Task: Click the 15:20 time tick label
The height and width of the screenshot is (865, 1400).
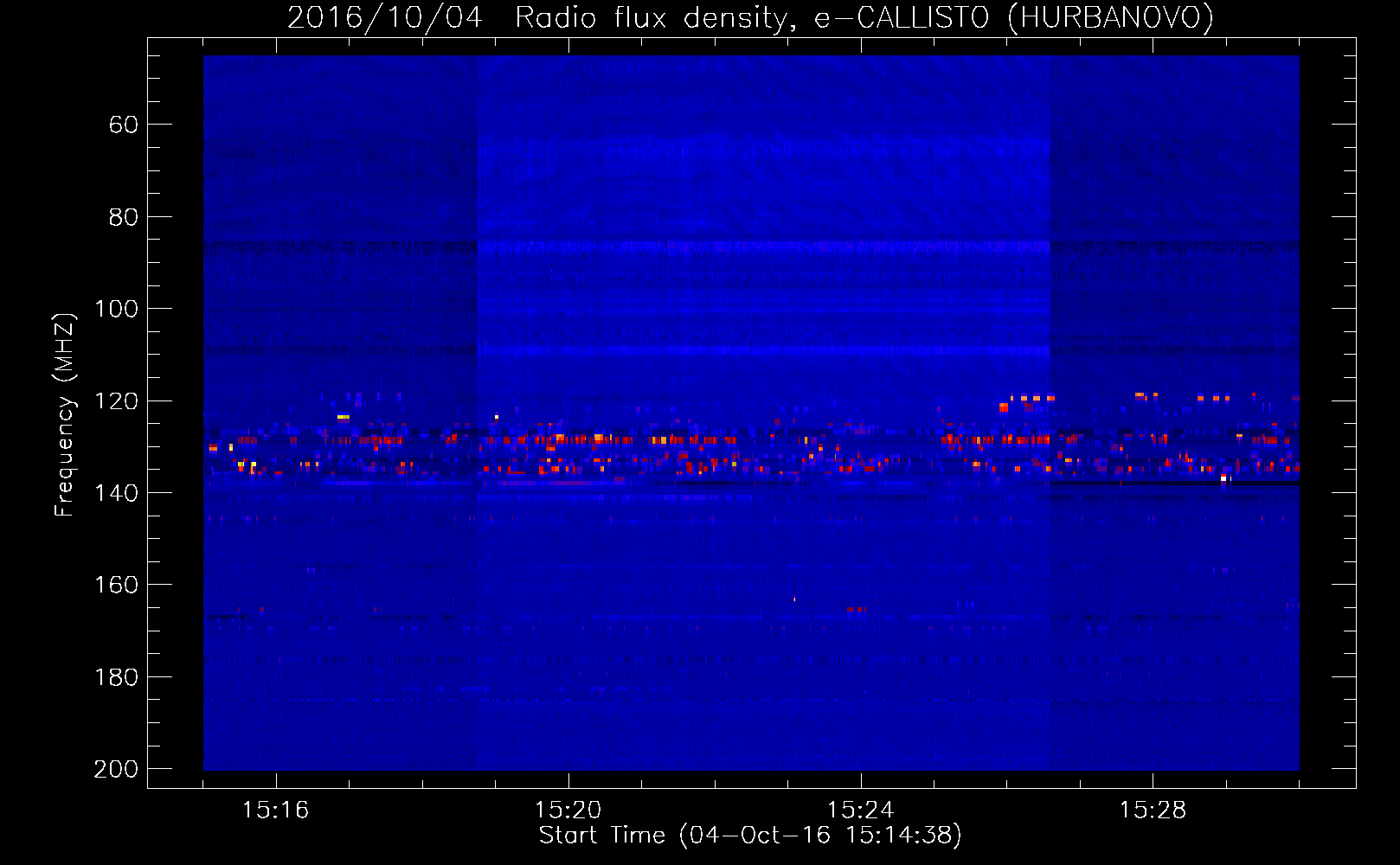Action: point(568,811)
